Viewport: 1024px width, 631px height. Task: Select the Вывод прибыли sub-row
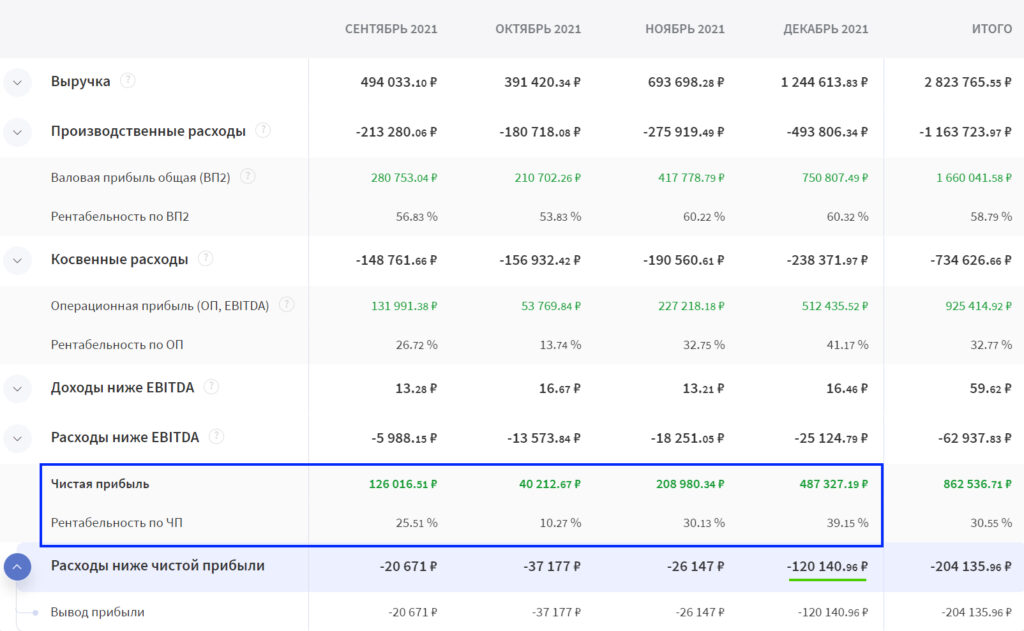click(x=97, y=612)
